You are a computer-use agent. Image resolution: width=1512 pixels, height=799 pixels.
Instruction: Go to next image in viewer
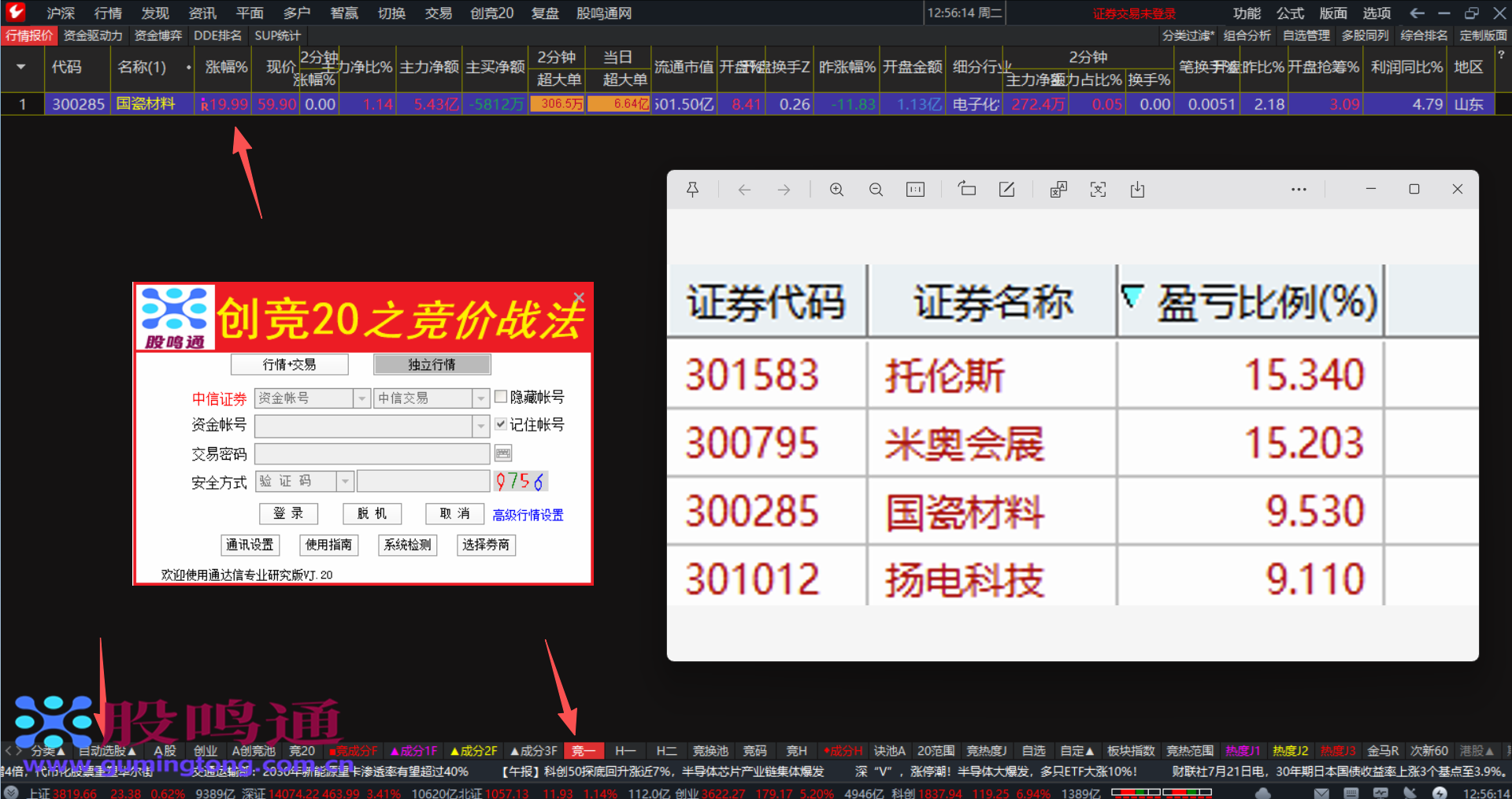click(784, 190)
